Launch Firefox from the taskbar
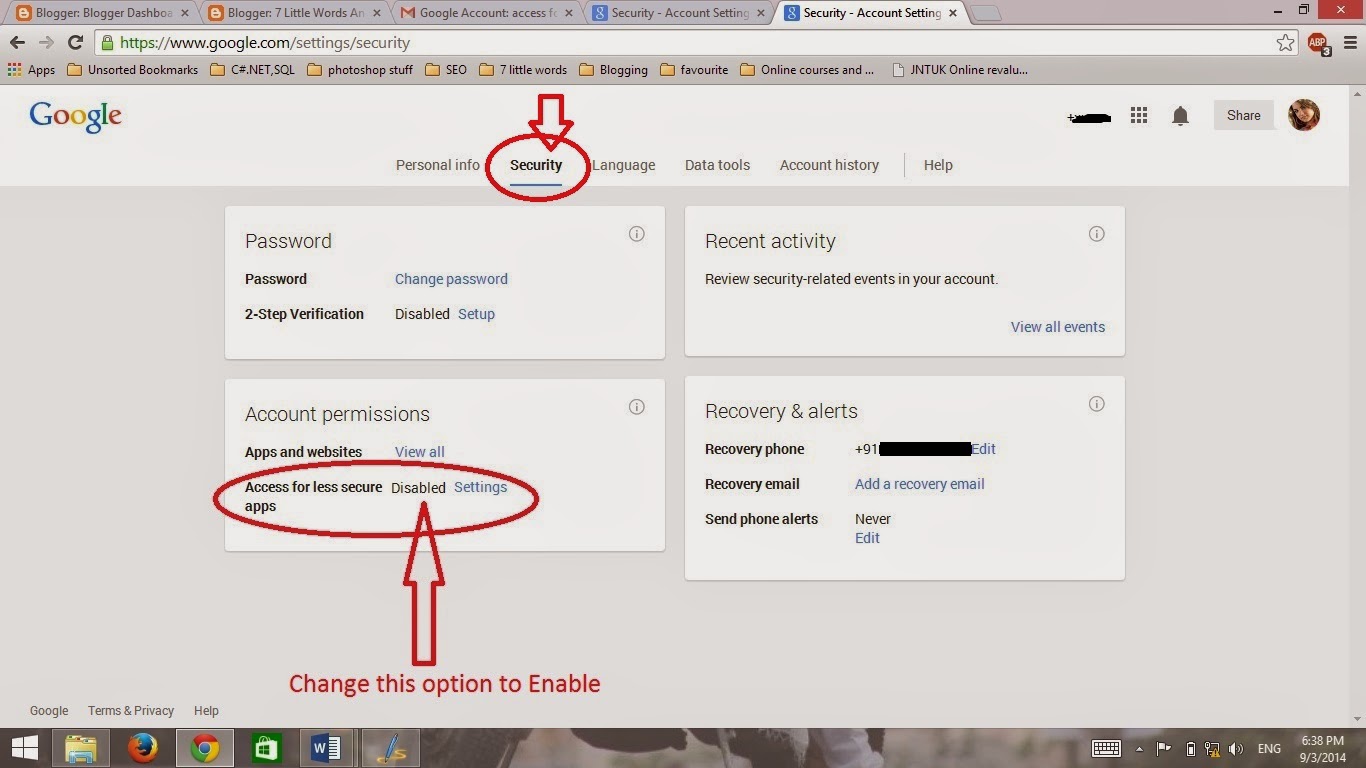Screen dimensions: 1366x768 [x=143, y=748]
